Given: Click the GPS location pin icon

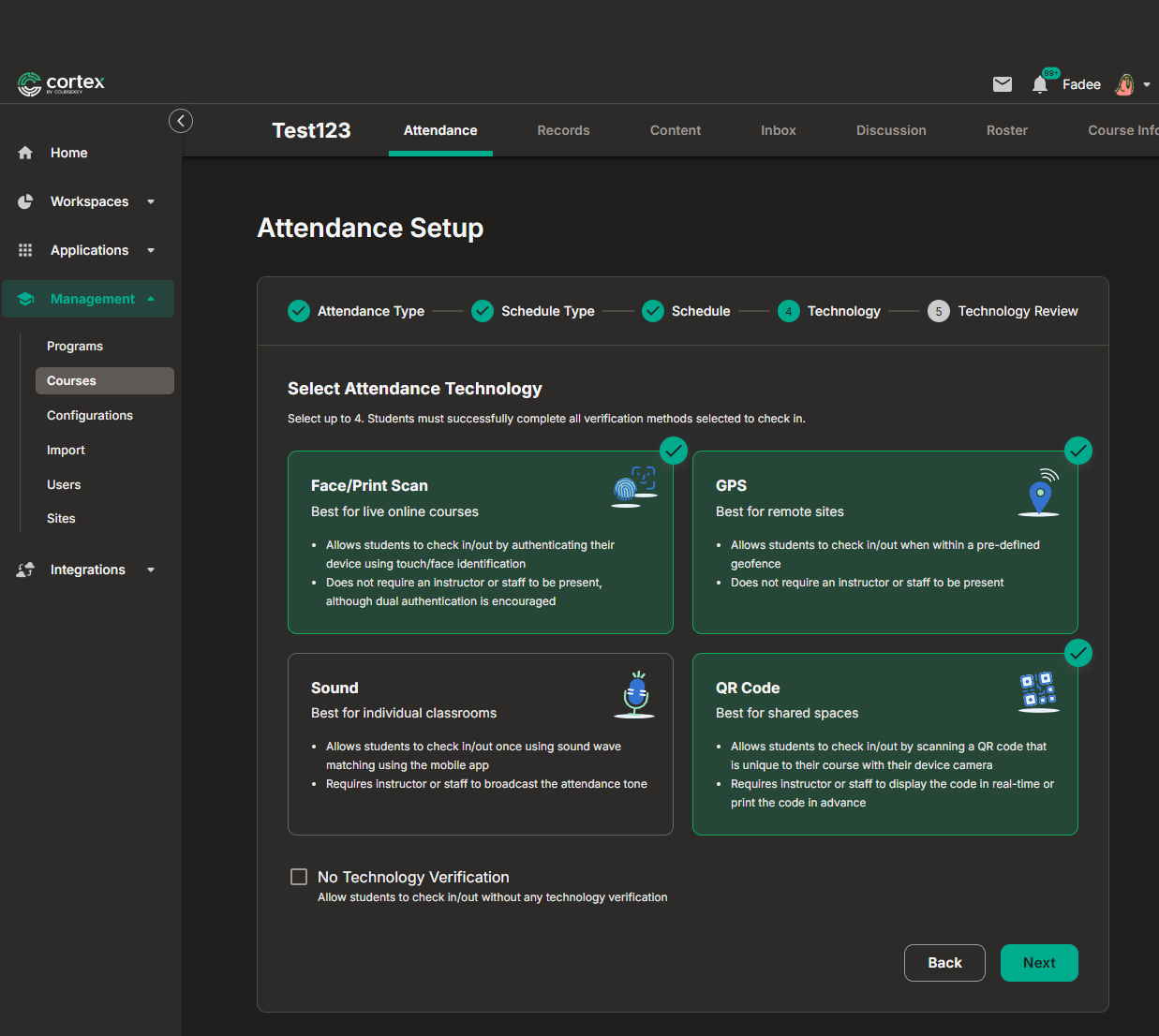Looking at the screenshot, I should [x=1039, y=493].
